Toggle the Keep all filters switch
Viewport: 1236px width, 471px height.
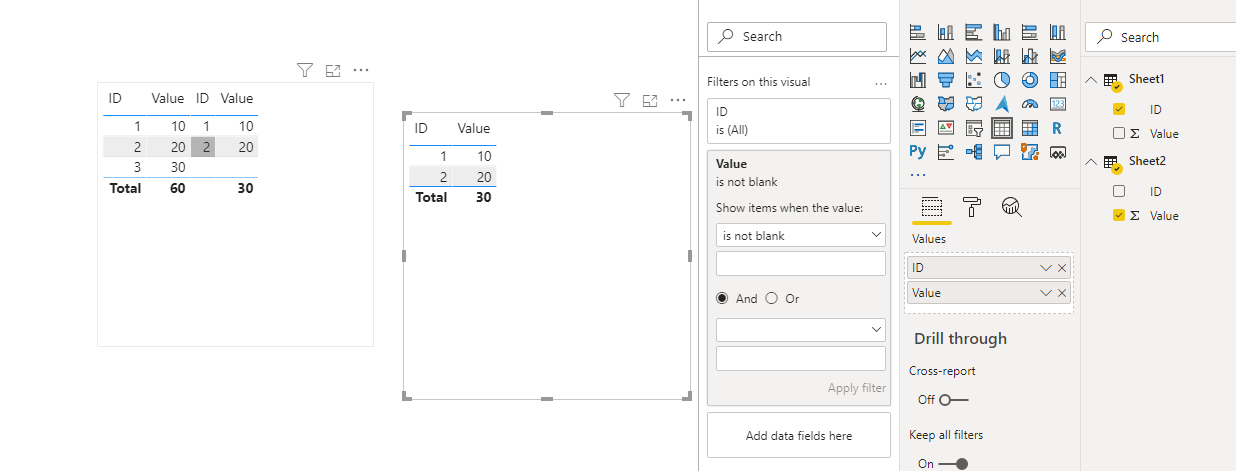click(x=954, y=463)
